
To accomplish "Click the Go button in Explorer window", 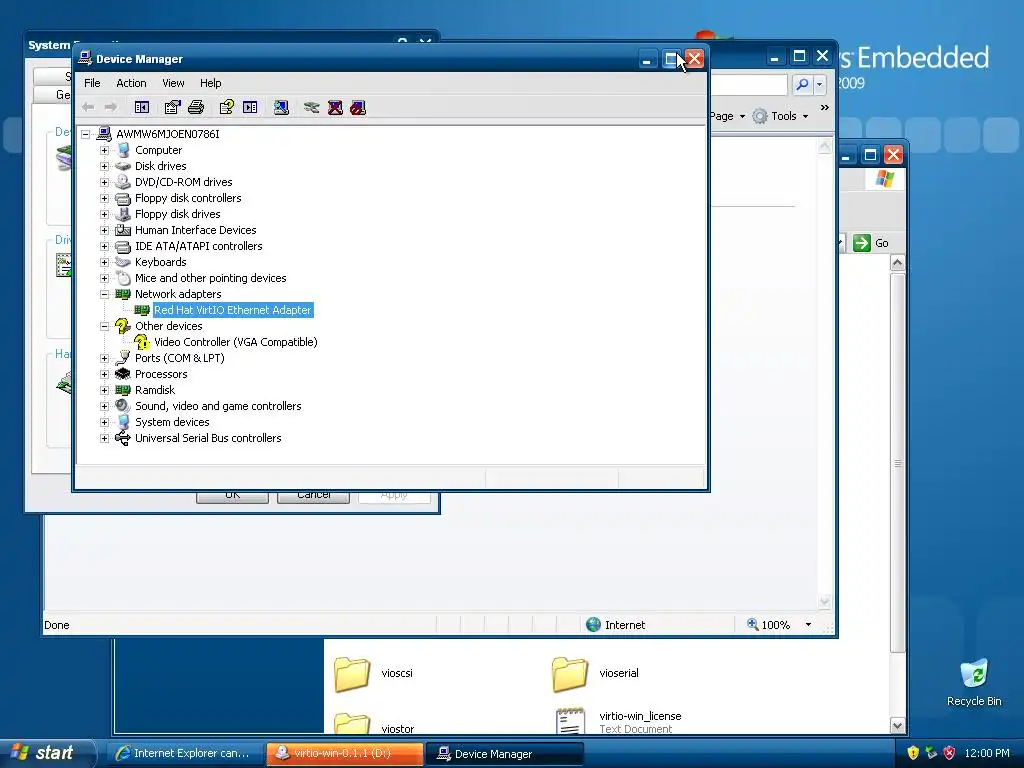I will point(871,243).
